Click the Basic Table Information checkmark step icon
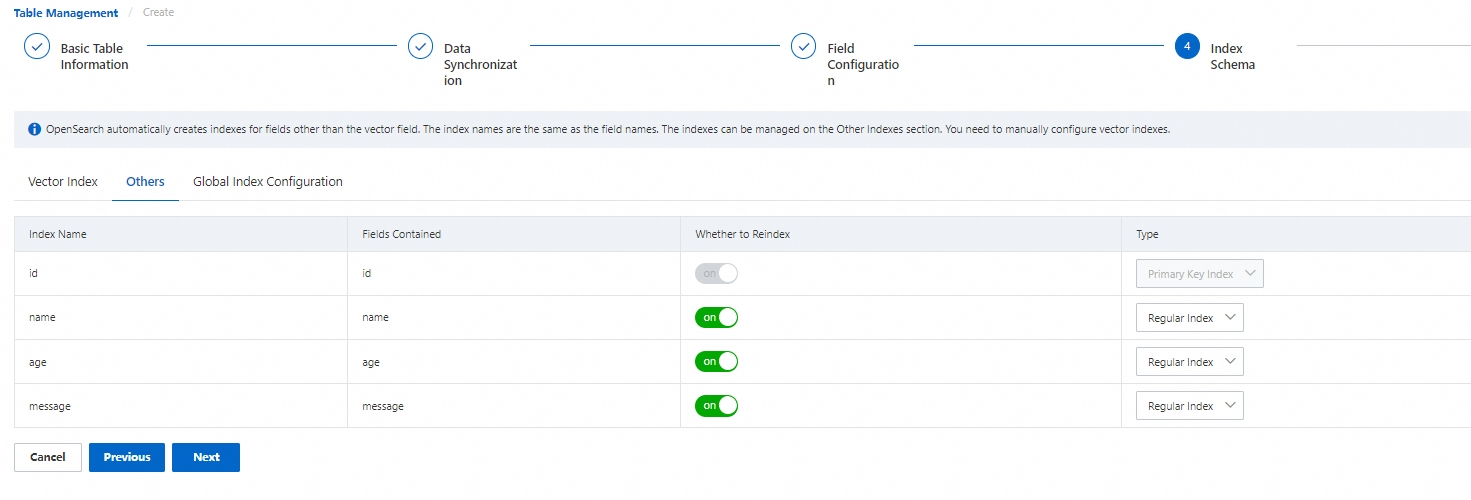 click(37, 47)
